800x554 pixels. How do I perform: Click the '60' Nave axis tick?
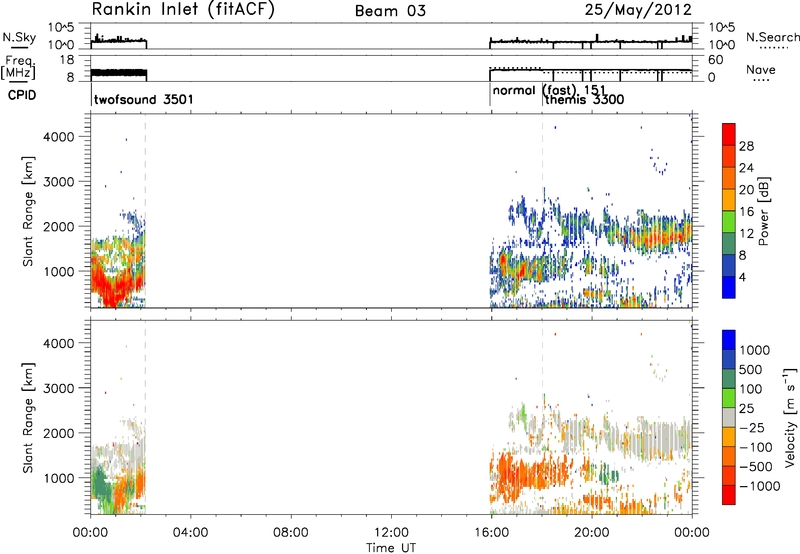pos(716,60)
